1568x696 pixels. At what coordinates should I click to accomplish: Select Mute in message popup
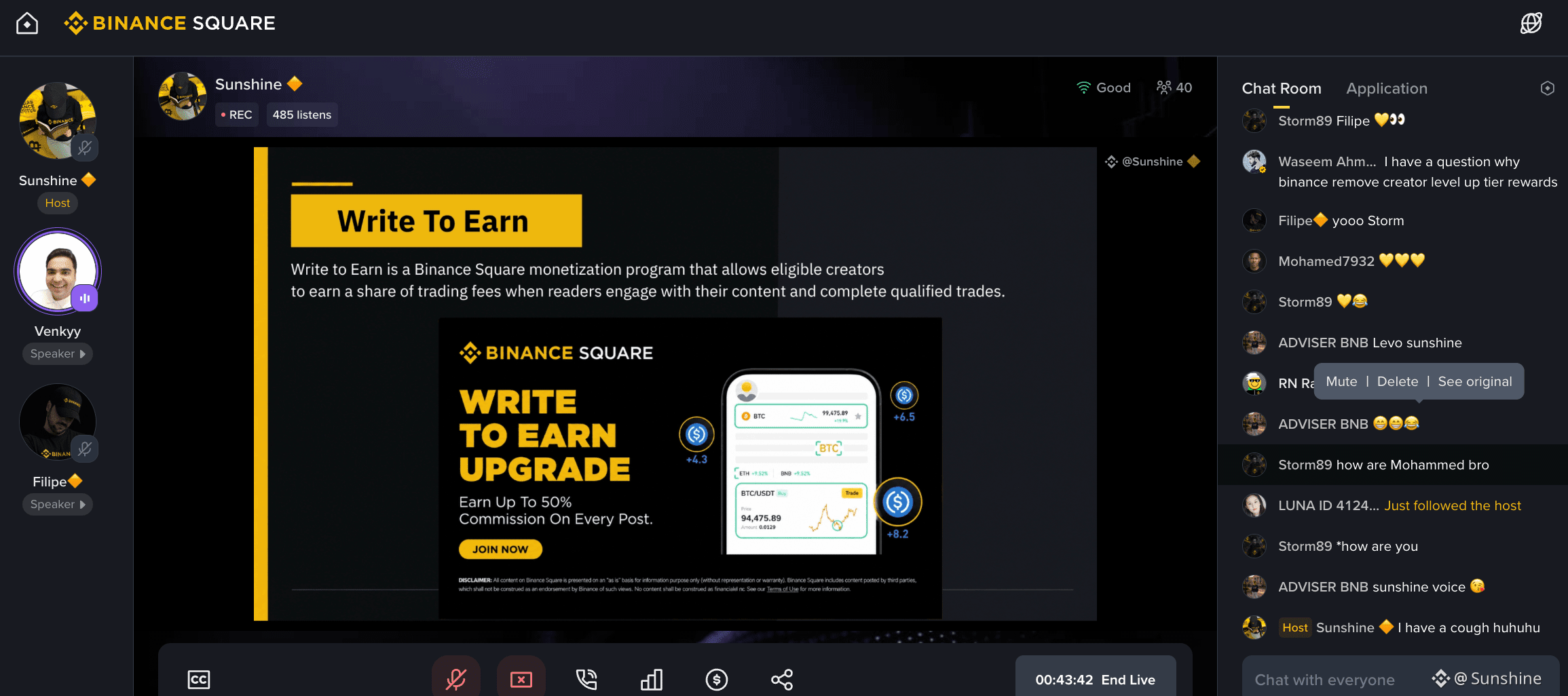1341,381
